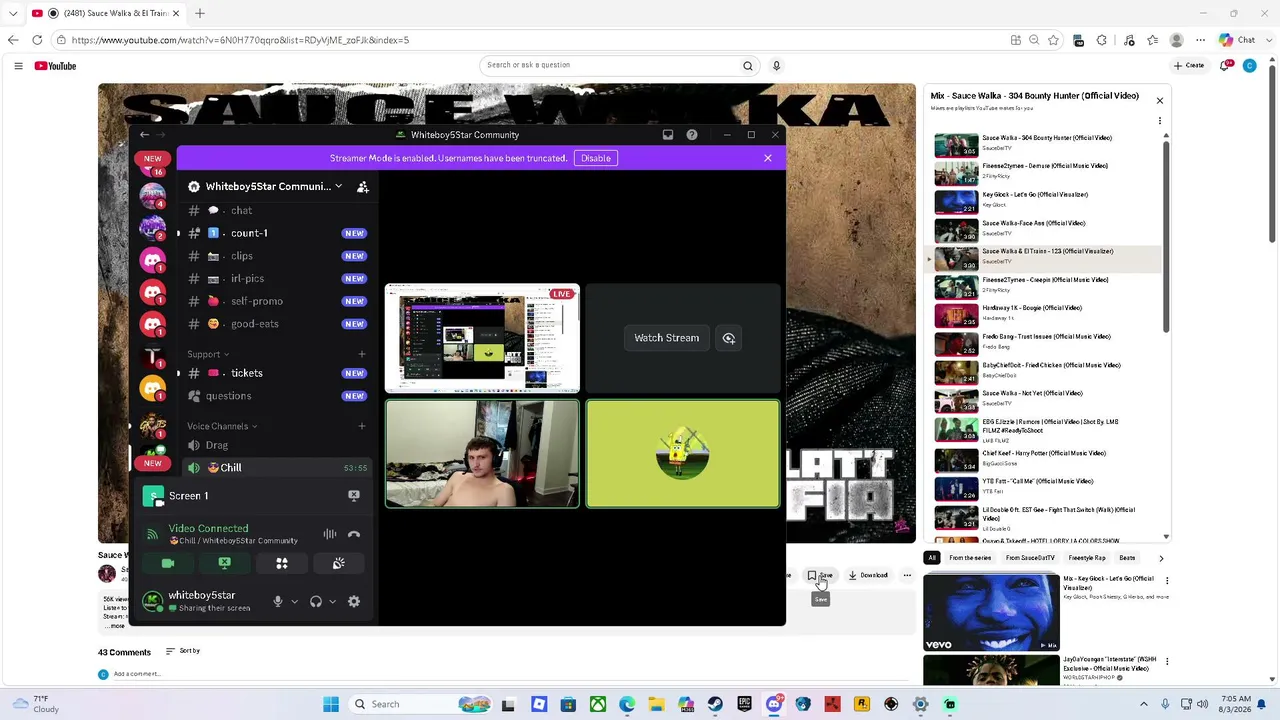Viewport: 1280px width, 720px height.
Task: Bookmark this page with the star icon
Action: point(1054,40)
